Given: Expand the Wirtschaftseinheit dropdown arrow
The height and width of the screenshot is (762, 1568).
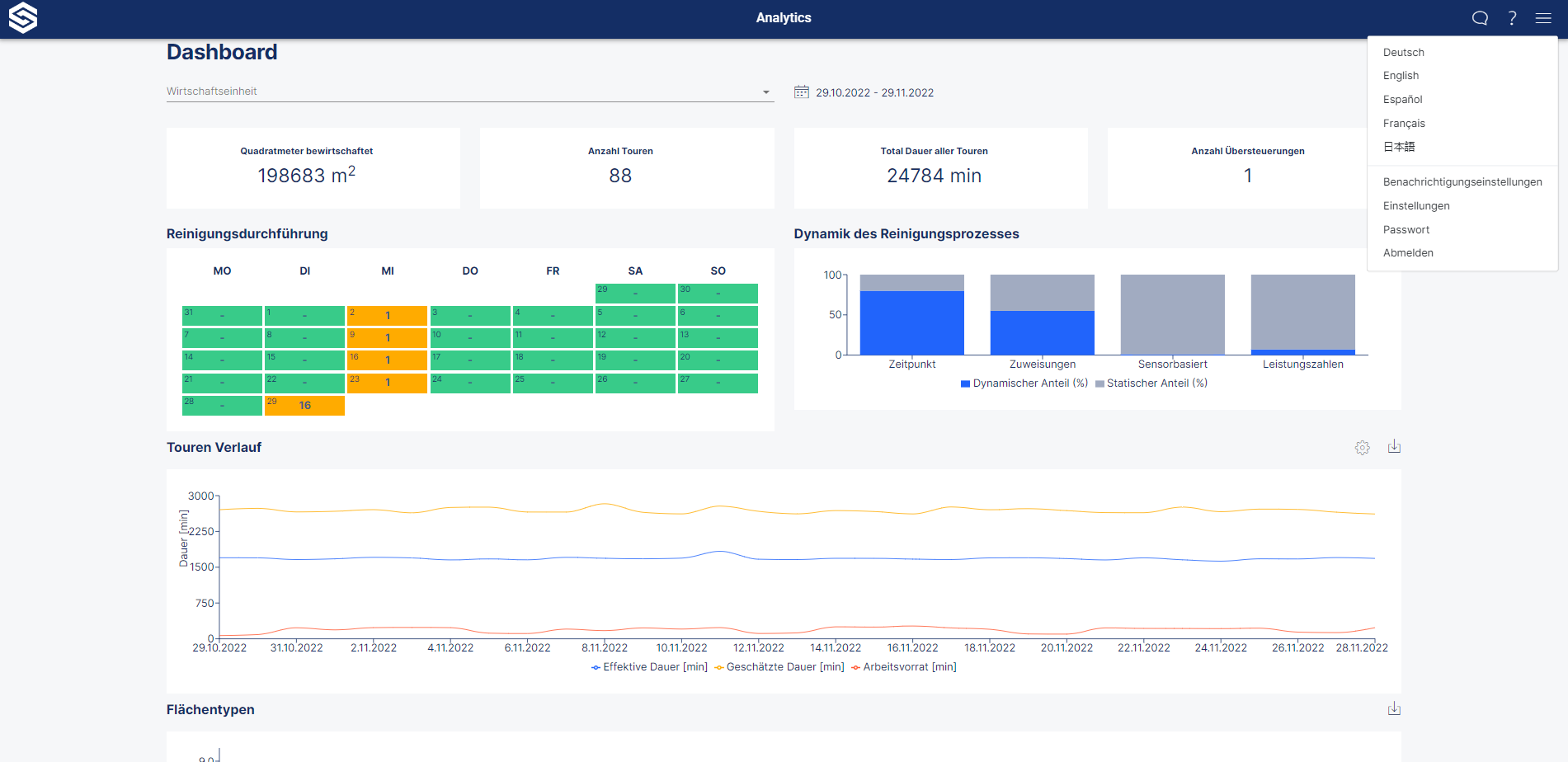Looking at the screenshot, I should tap(766, 92).
